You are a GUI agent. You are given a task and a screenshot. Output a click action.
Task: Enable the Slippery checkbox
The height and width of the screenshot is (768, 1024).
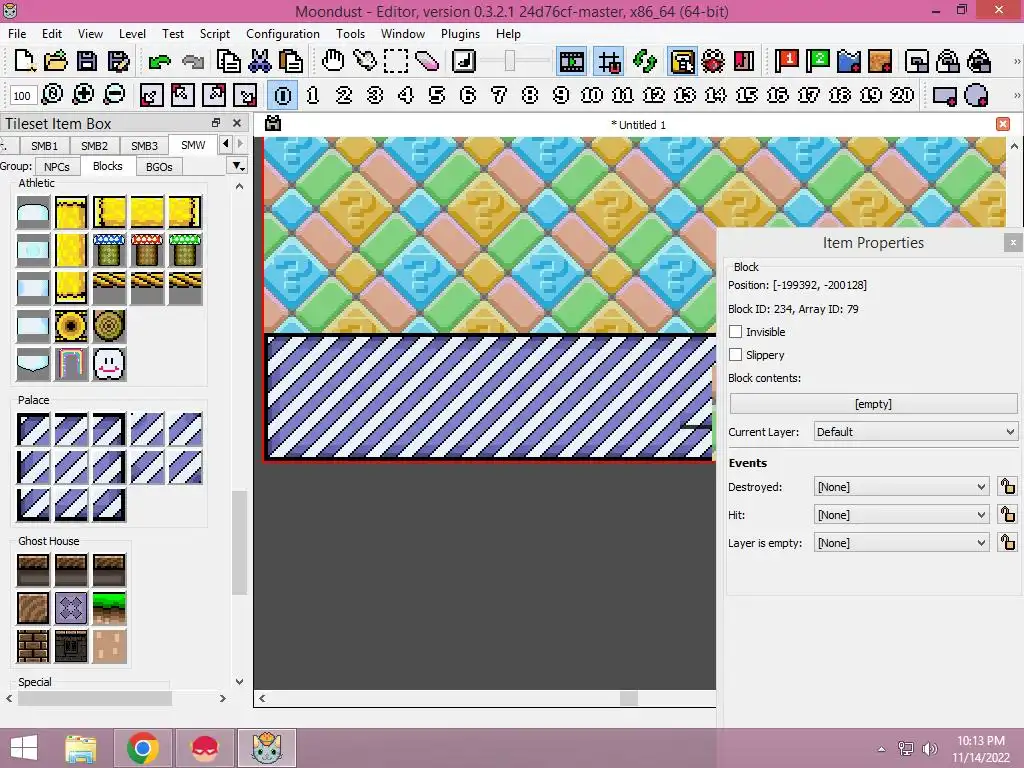click(735, 355)
